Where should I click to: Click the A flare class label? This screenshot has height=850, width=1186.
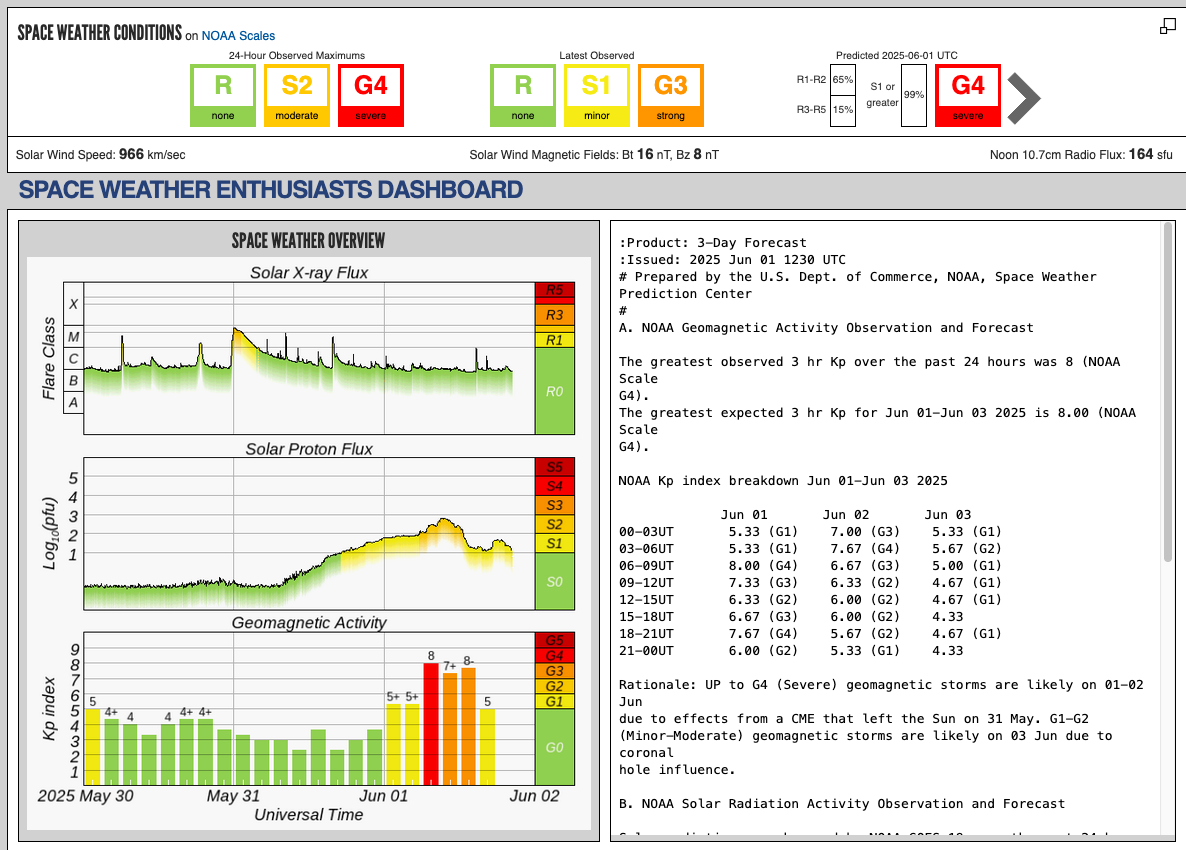coord(73,402)
